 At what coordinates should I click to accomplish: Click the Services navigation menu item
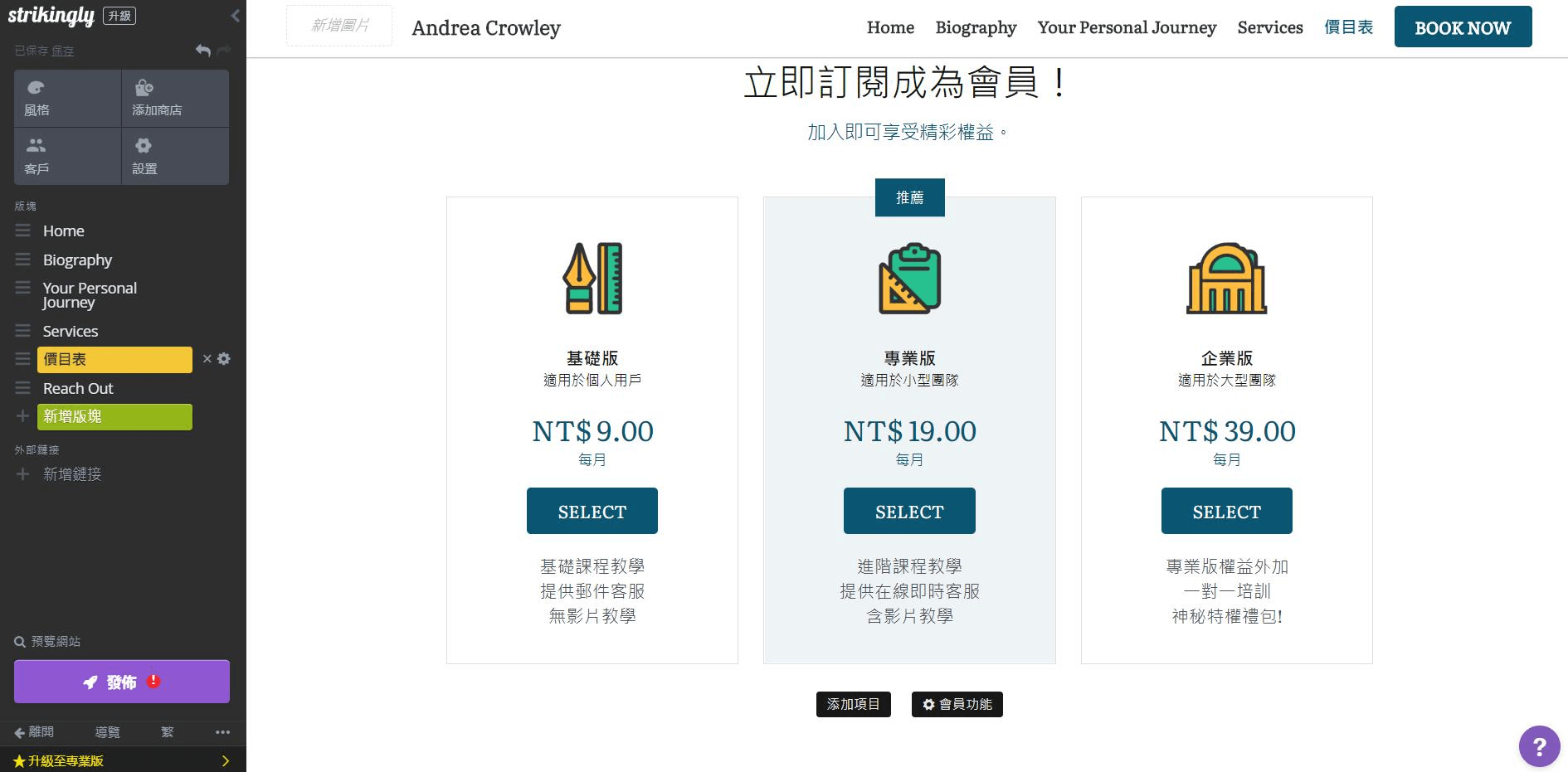click(x=1269, y=27)
